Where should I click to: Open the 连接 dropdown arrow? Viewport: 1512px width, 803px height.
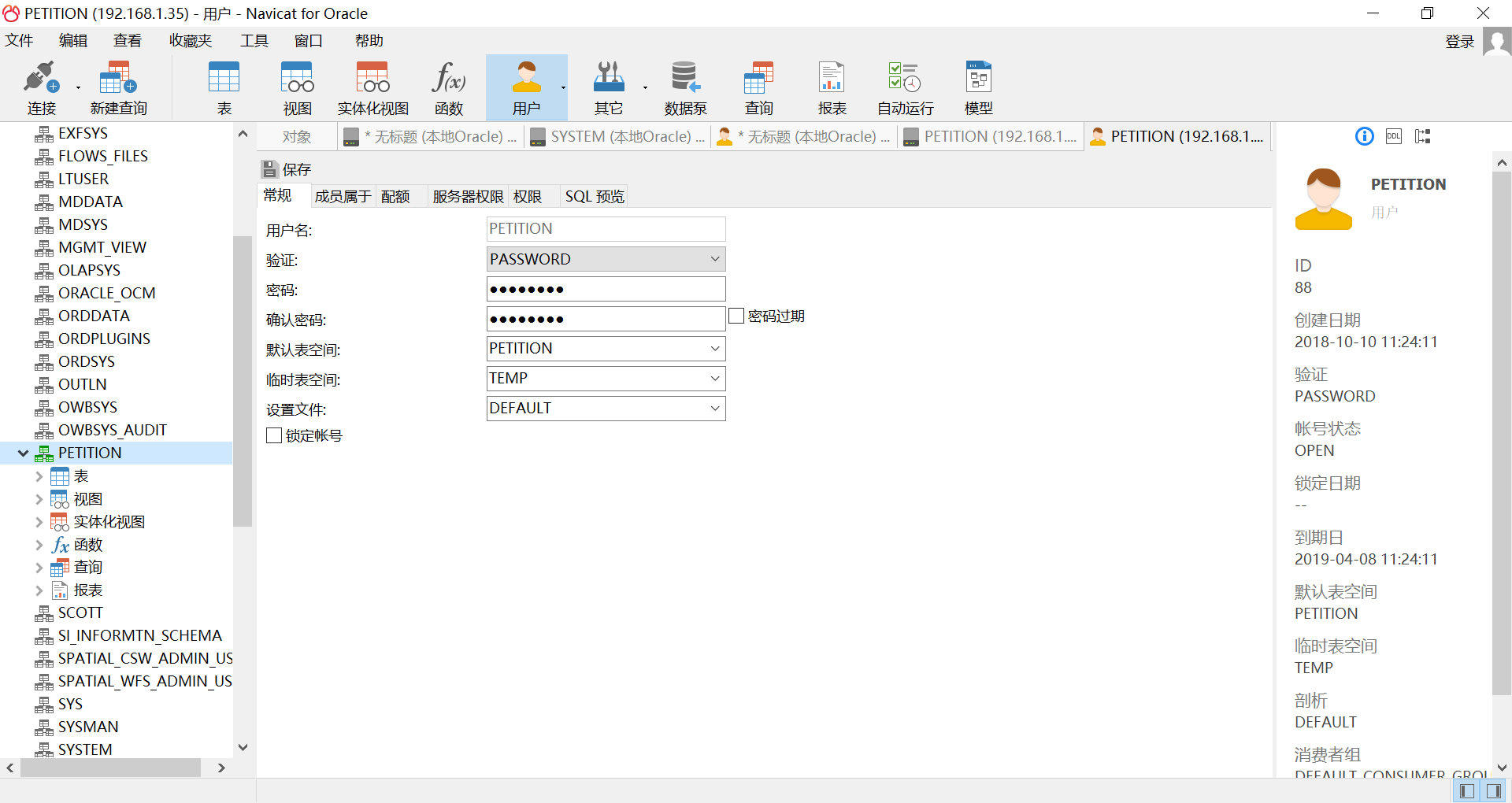point(78,87)
